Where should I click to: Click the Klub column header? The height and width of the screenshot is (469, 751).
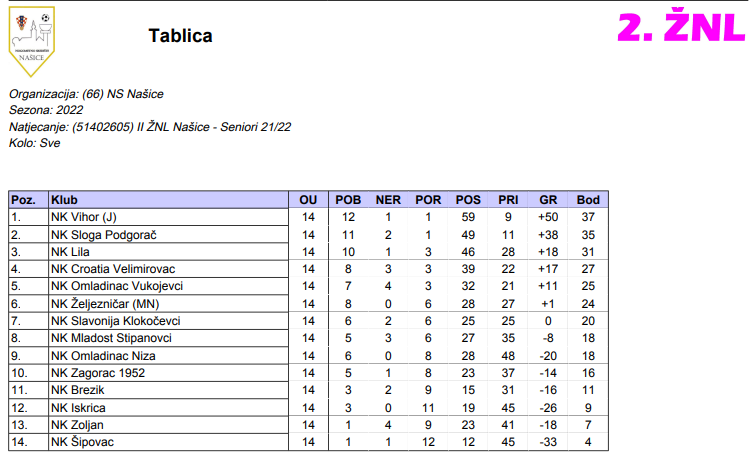coord(65,200)
